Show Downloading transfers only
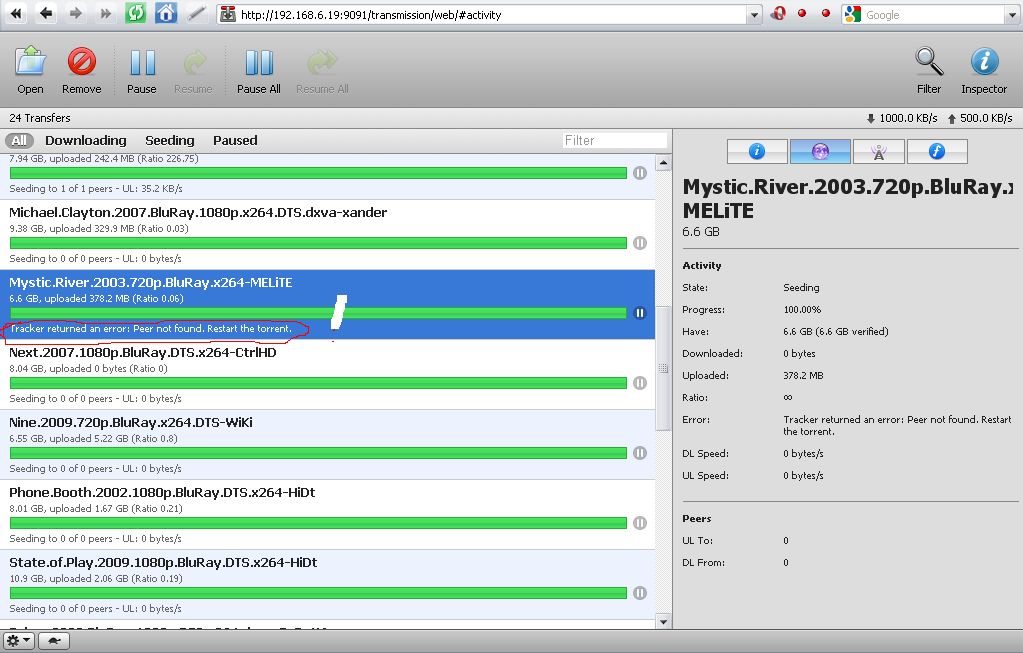 pos(85,140)
